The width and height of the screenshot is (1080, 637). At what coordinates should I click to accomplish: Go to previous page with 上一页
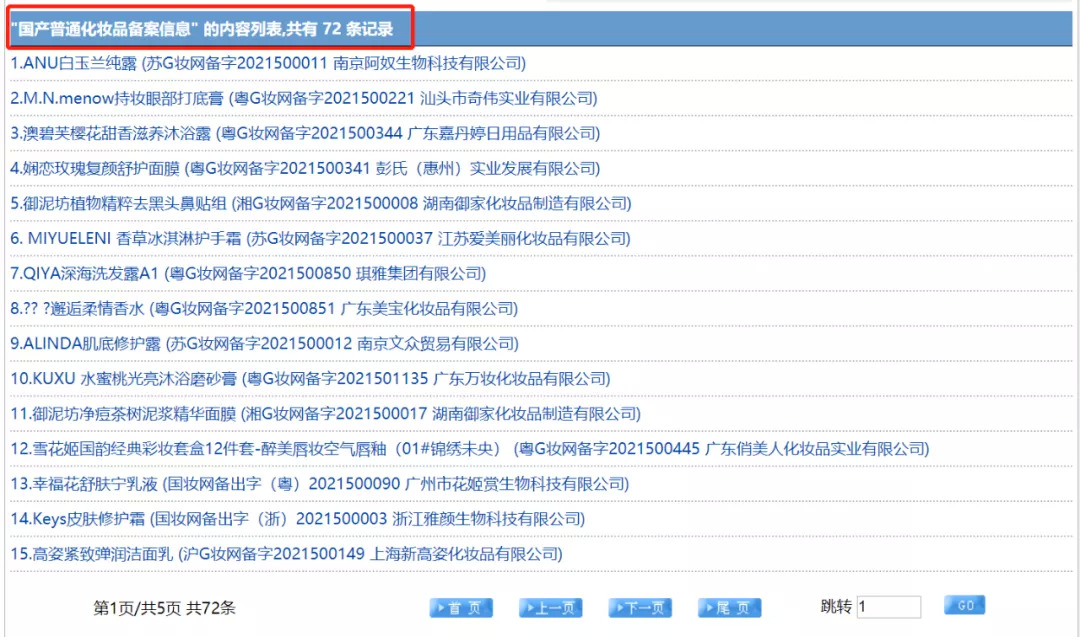(x=551, y=608)
